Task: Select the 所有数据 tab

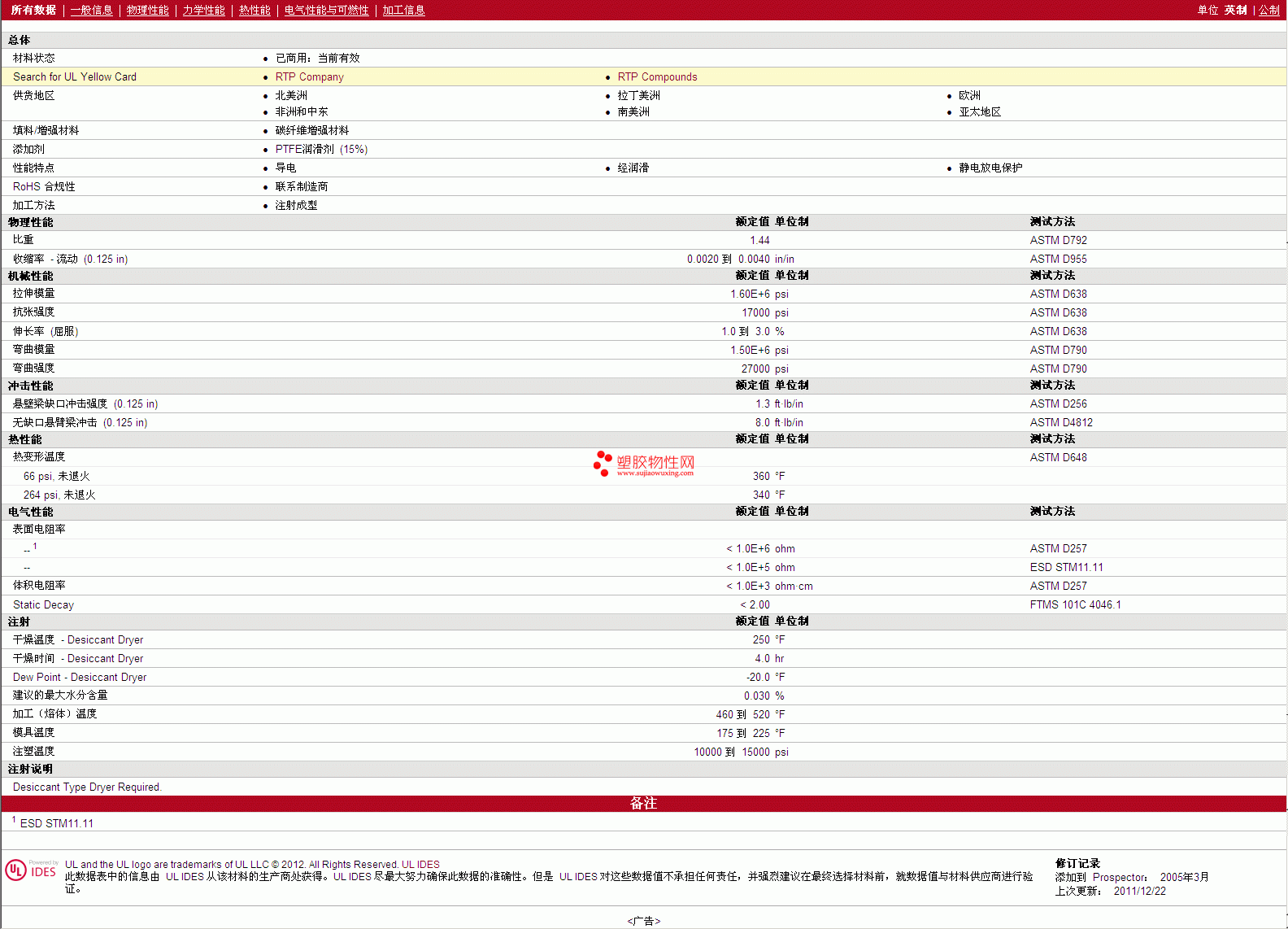Action: click(x=33, y=10)
